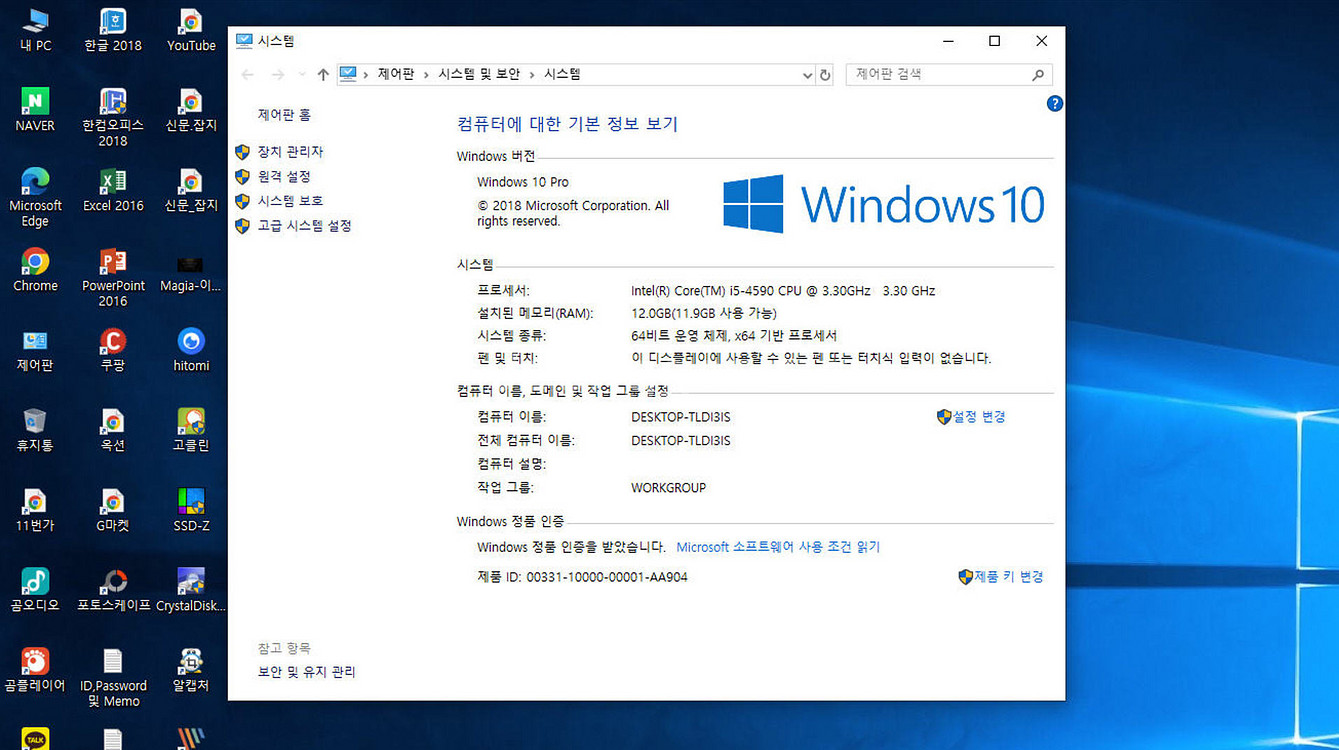Image resolution: width=1339 pixels, height=750 pixels.
Task: Open 고급 시스템 설정 link
Action: 304,226
